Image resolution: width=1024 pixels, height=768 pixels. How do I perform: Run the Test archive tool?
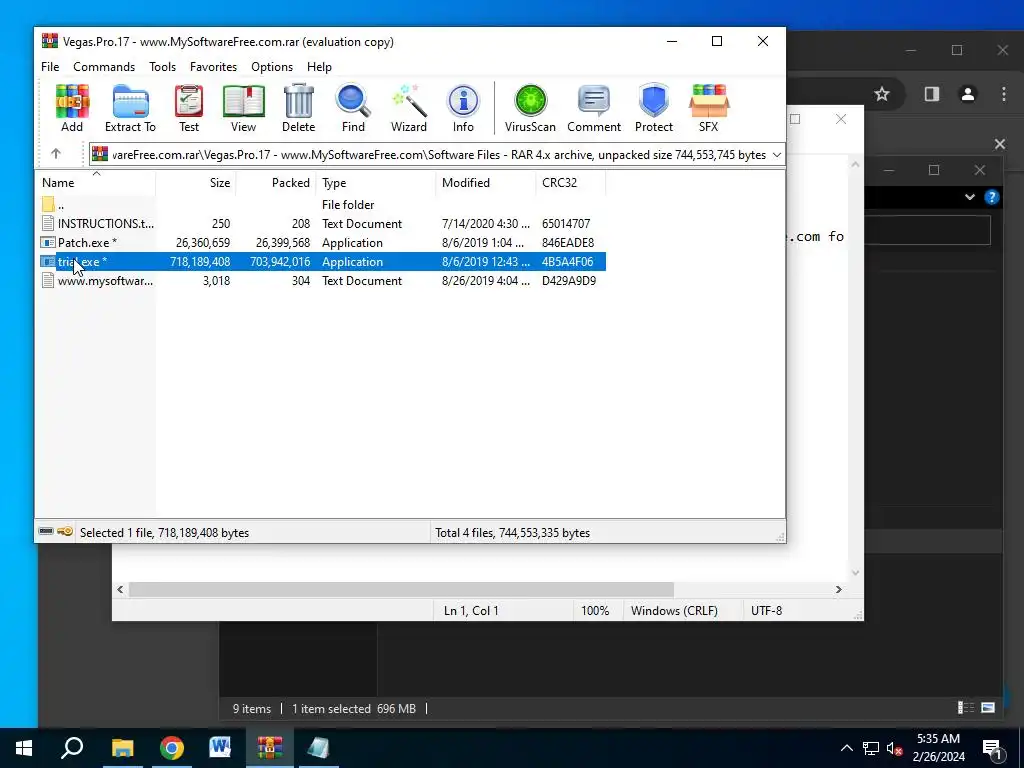point(189,108)
